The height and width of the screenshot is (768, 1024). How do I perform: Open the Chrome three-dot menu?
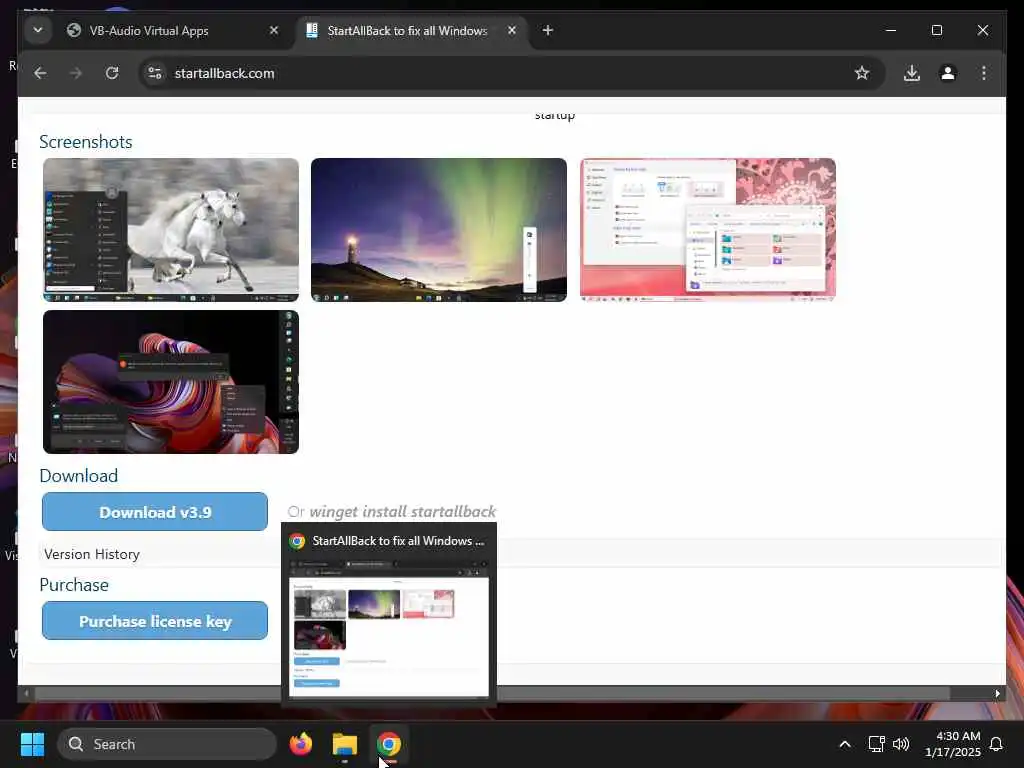984,73
